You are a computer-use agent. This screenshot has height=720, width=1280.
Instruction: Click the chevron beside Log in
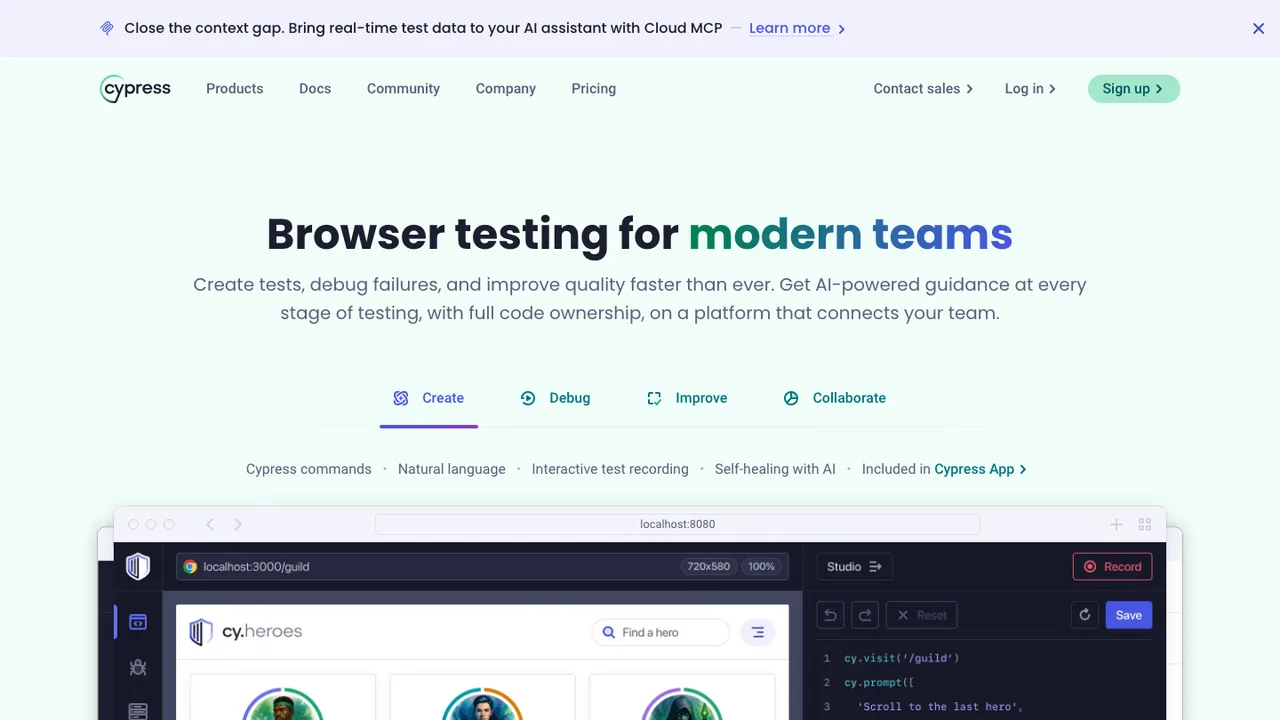point(1052,89)
